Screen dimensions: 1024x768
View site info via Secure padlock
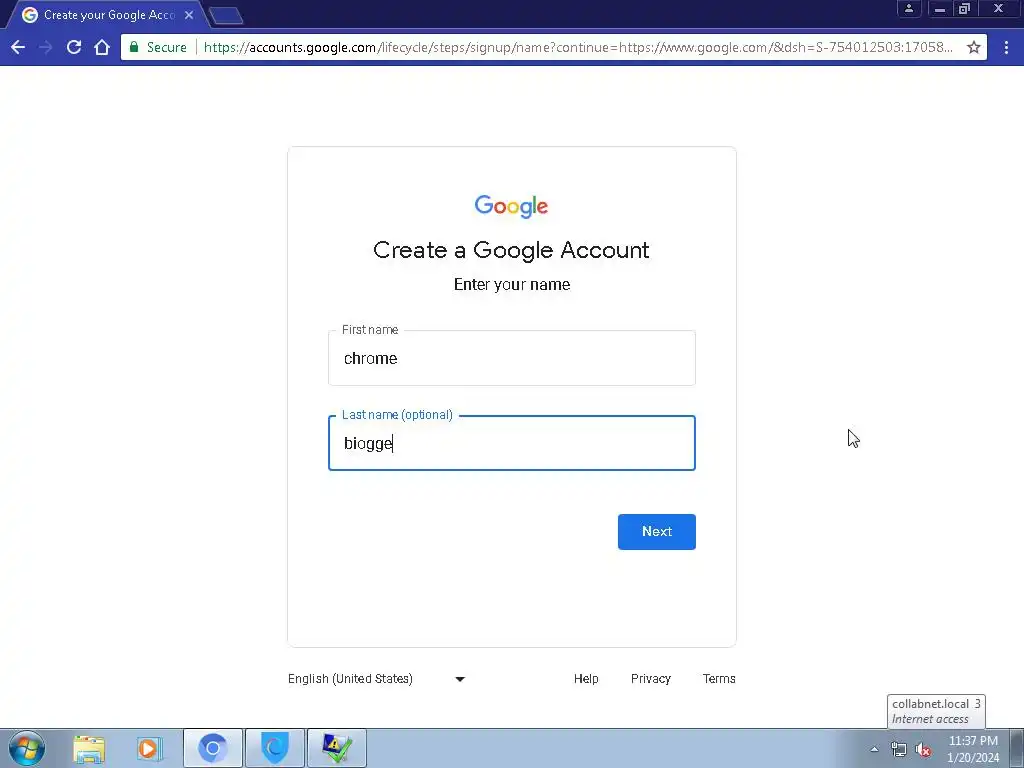tap(159, 47)
